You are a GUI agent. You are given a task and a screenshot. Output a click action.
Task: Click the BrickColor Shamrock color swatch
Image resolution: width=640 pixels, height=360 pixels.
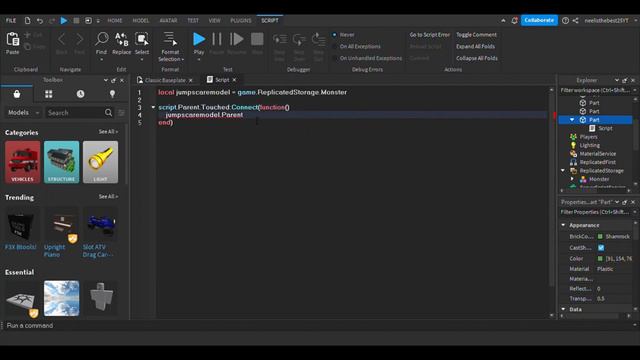pyautogui.click(x=600, y=236)
